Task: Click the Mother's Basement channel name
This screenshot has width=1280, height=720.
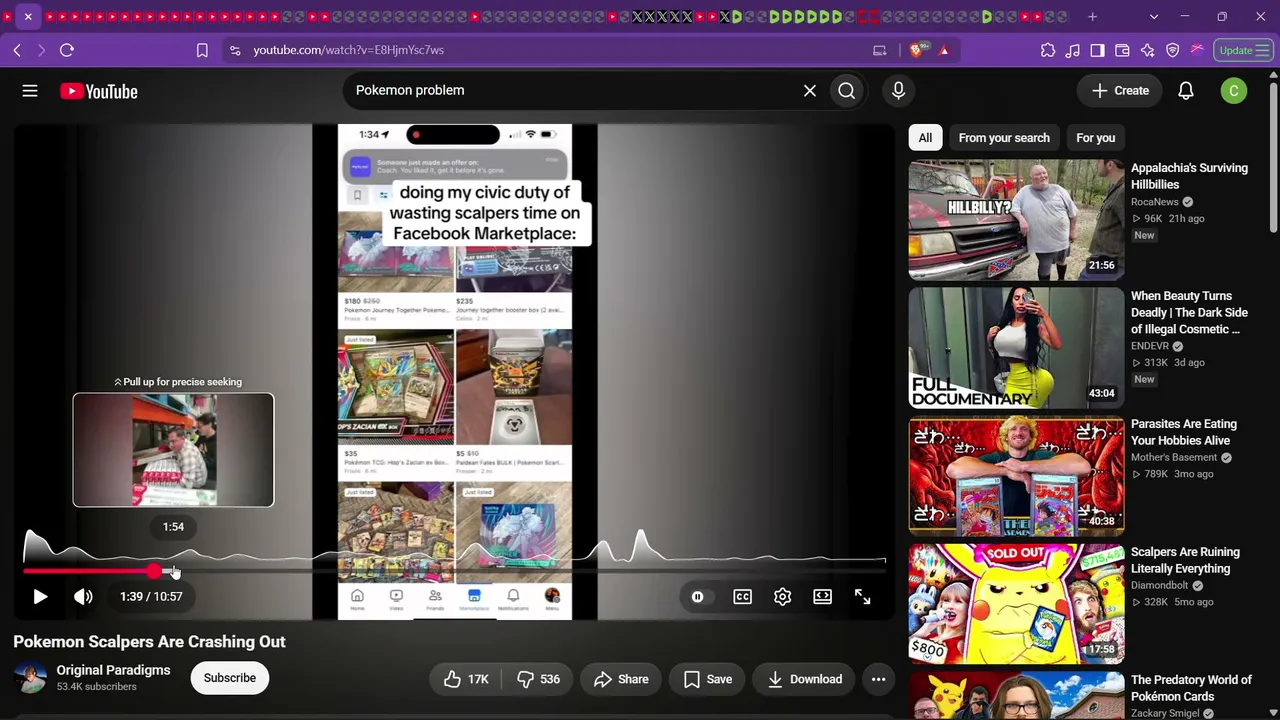Action: (1174, 458)
